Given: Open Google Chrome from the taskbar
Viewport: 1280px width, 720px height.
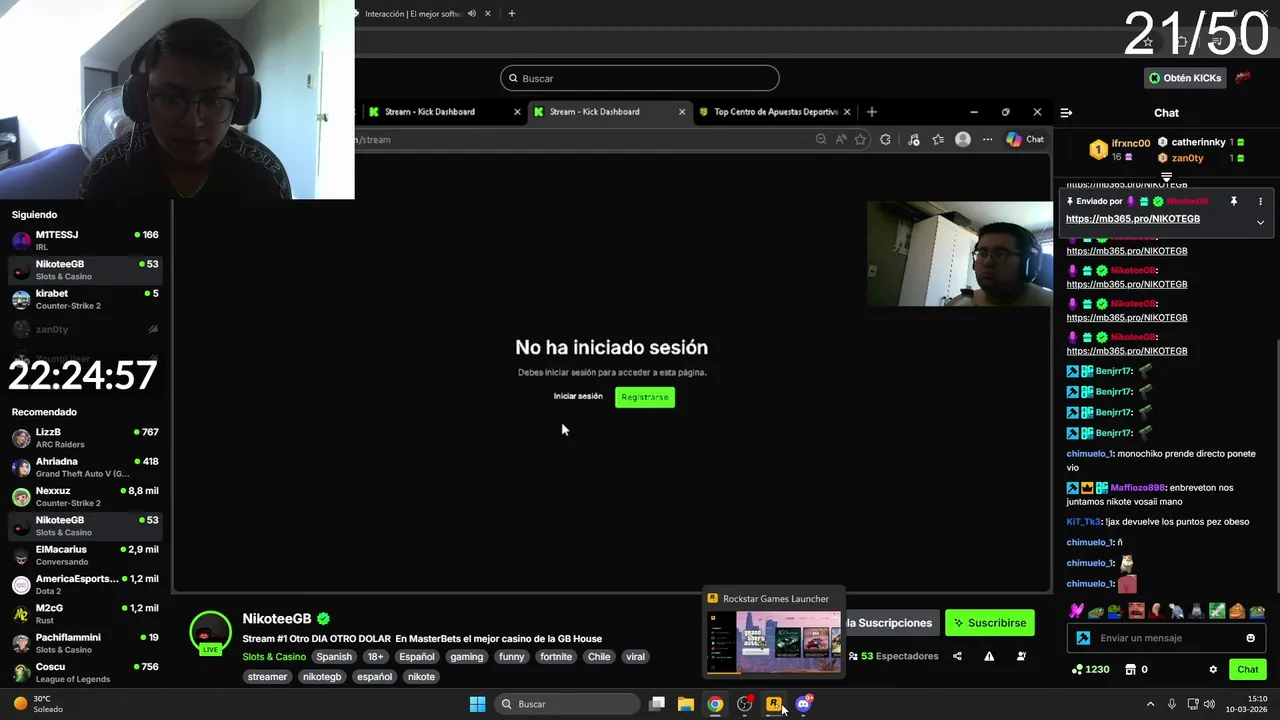Looking at the screenshot, I should [715, 704].
